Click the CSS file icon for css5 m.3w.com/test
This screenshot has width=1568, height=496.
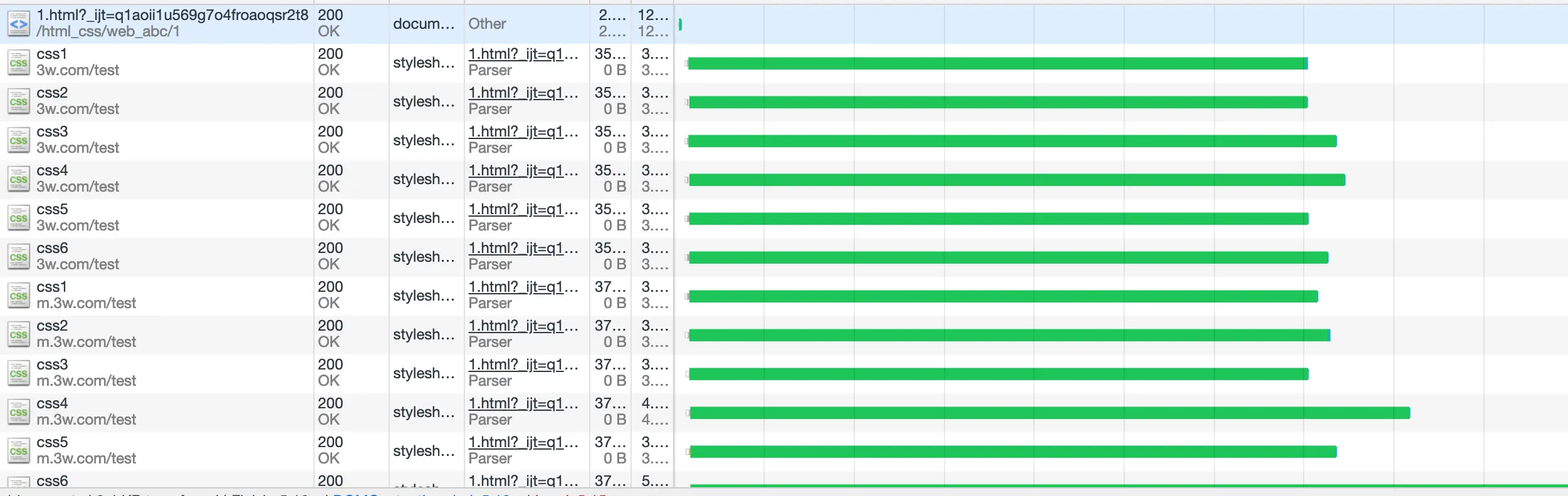(x=18, y=451)
